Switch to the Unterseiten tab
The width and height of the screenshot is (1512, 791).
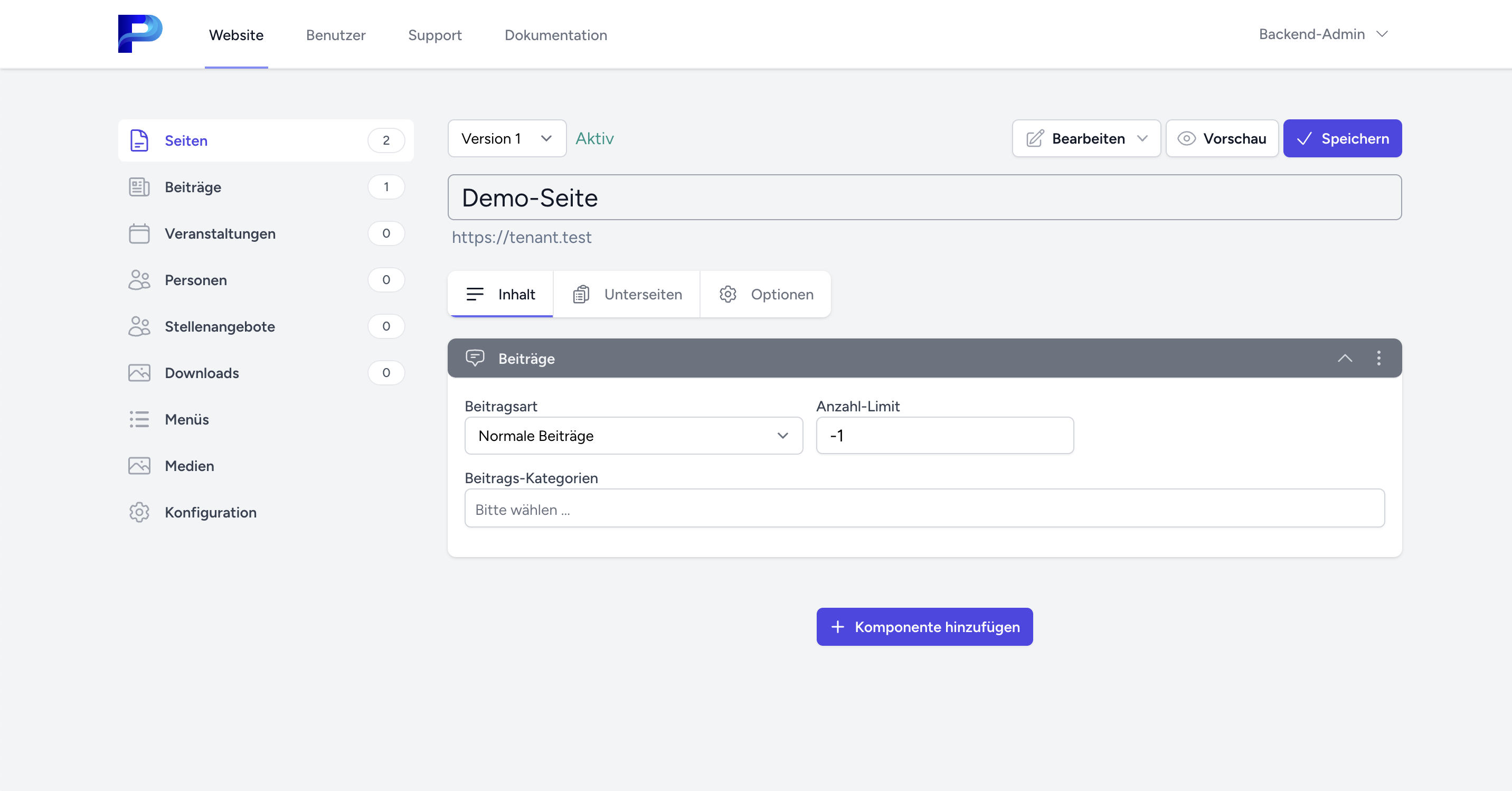(627, 294)
